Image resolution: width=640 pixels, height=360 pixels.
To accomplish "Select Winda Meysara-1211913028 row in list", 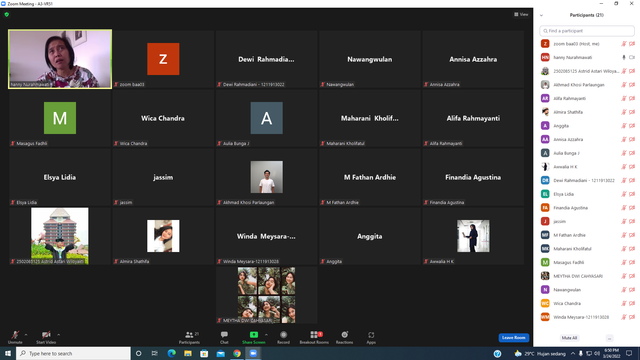I will tap(587, 317).
